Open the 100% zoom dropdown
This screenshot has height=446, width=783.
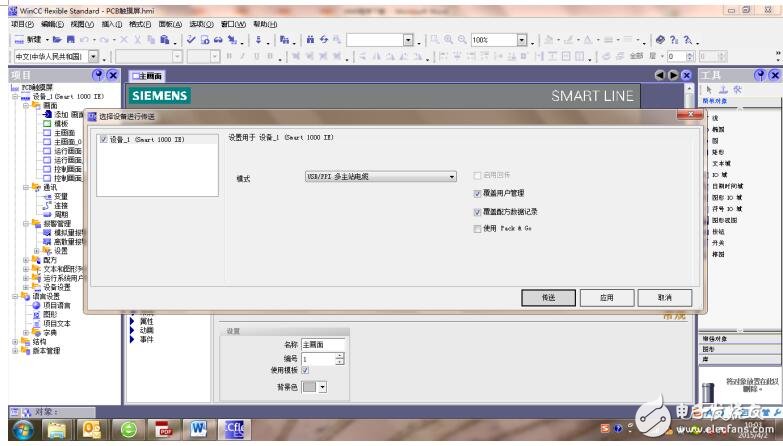click(521, 39)
